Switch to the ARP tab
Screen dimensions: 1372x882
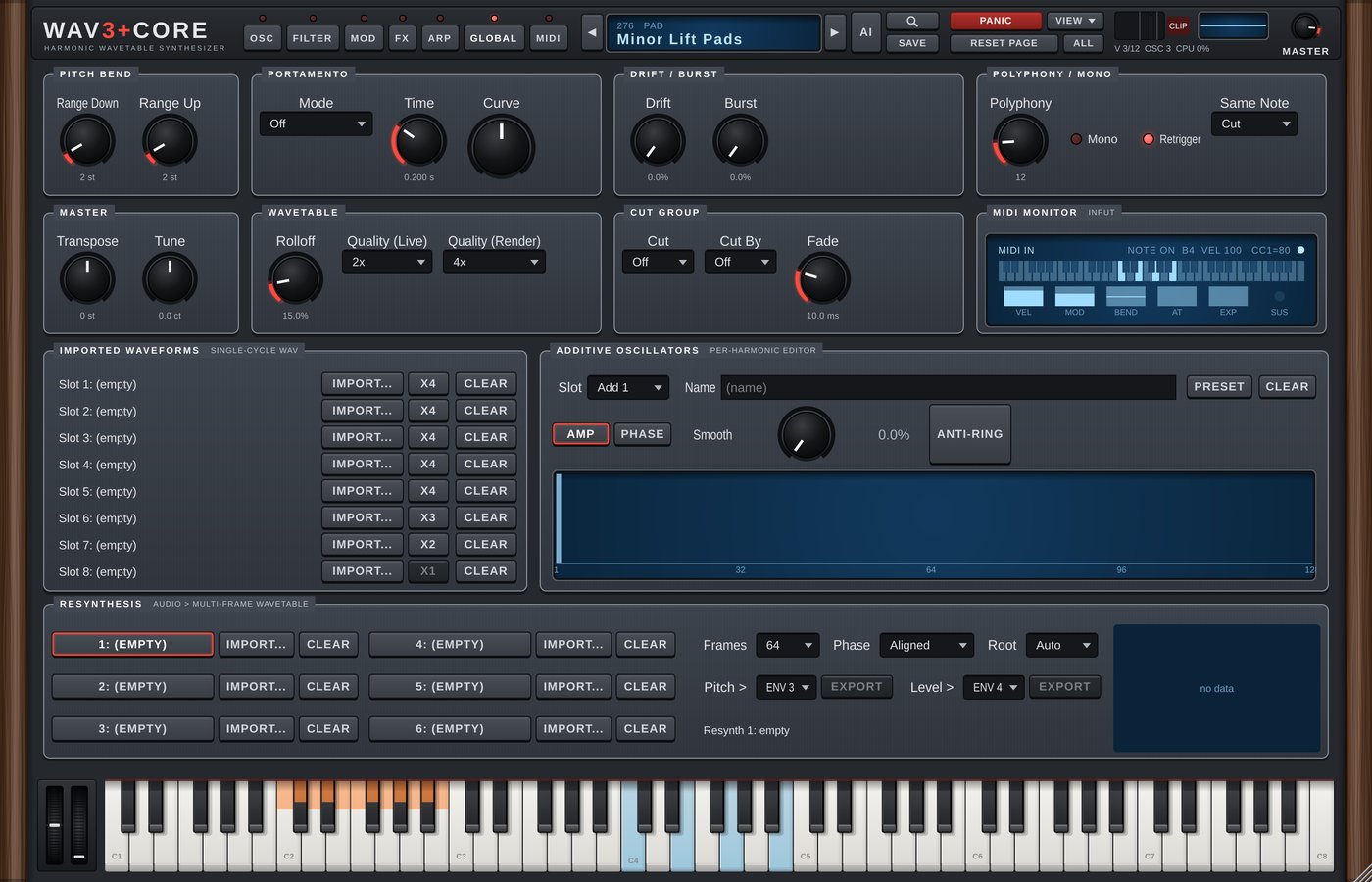click(439, 38)
